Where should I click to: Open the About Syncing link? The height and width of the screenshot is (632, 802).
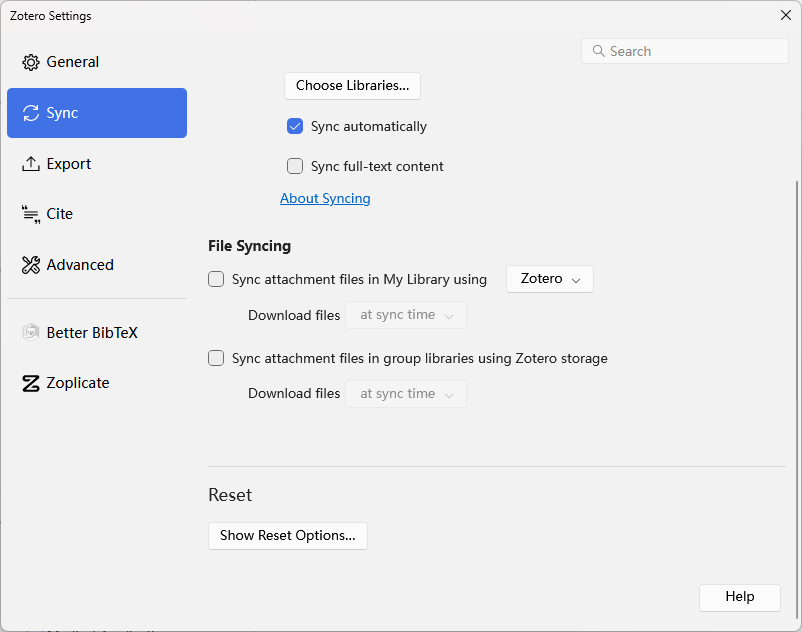(x=325, y=198)
